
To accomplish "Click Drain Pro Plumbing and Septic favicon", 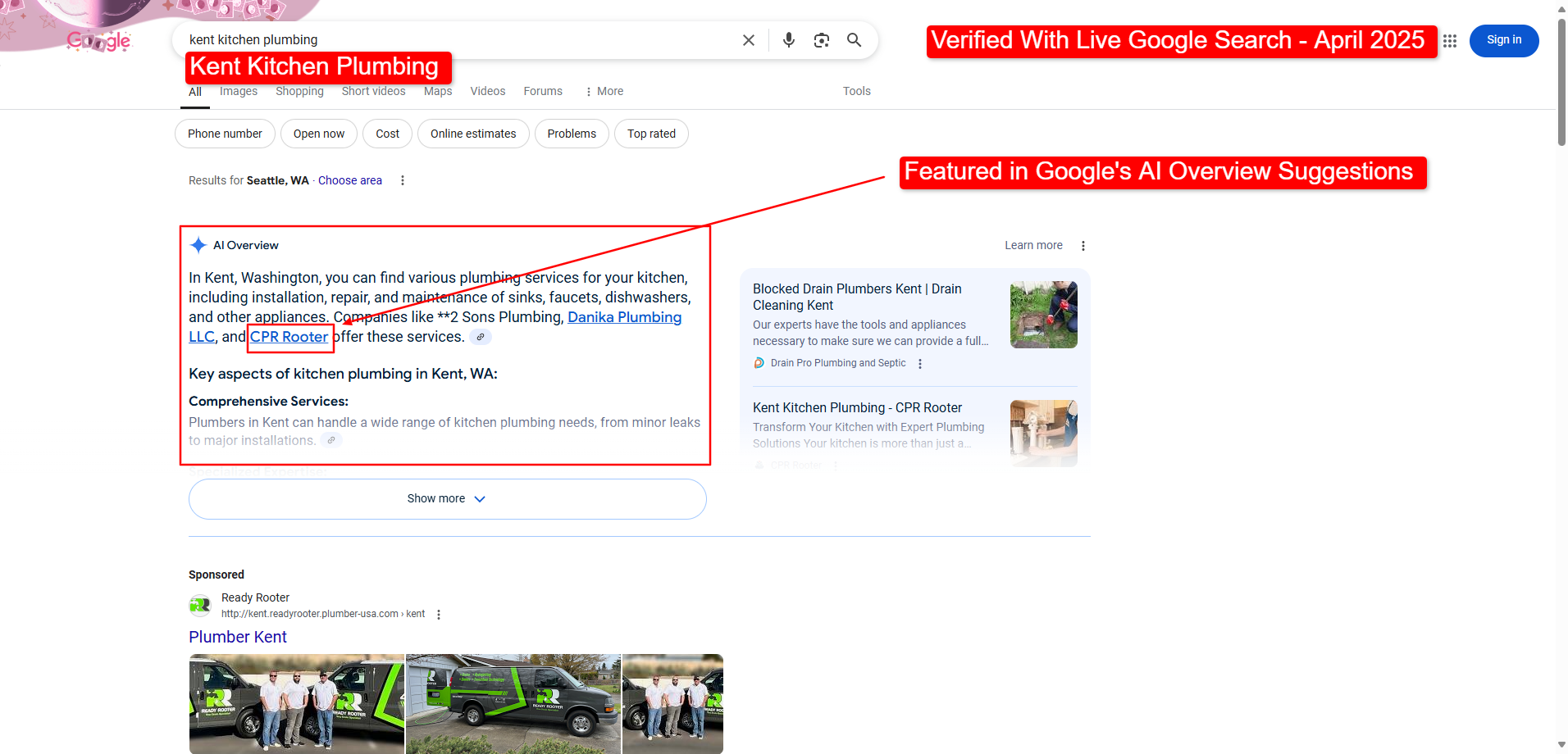I will click(x=759, y=363).
